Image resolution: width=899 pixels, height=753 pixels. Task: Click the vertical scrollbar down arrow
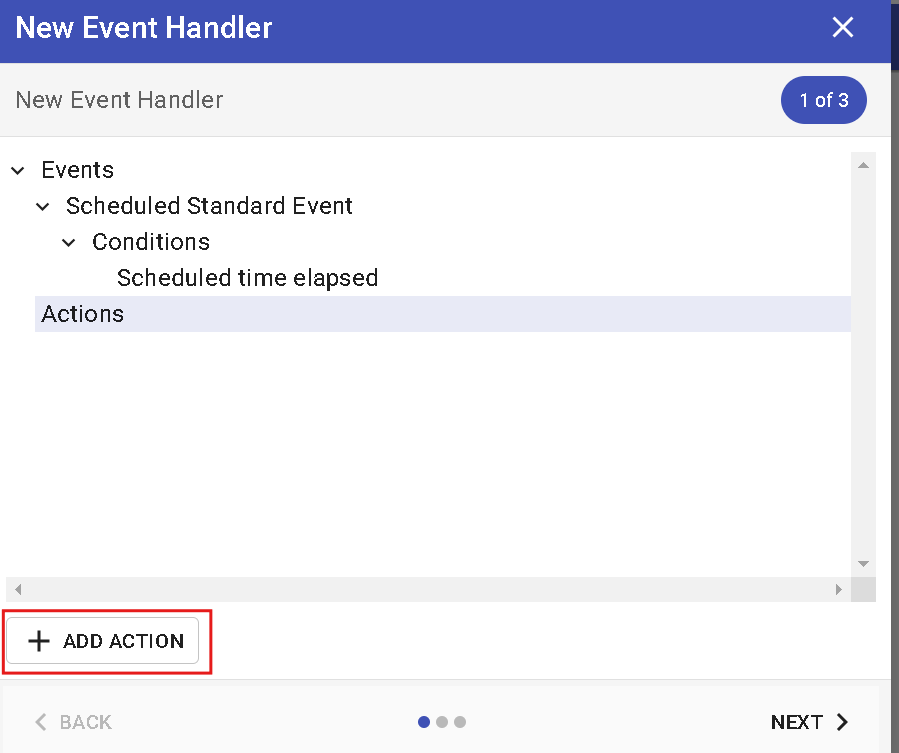[864, 564]
